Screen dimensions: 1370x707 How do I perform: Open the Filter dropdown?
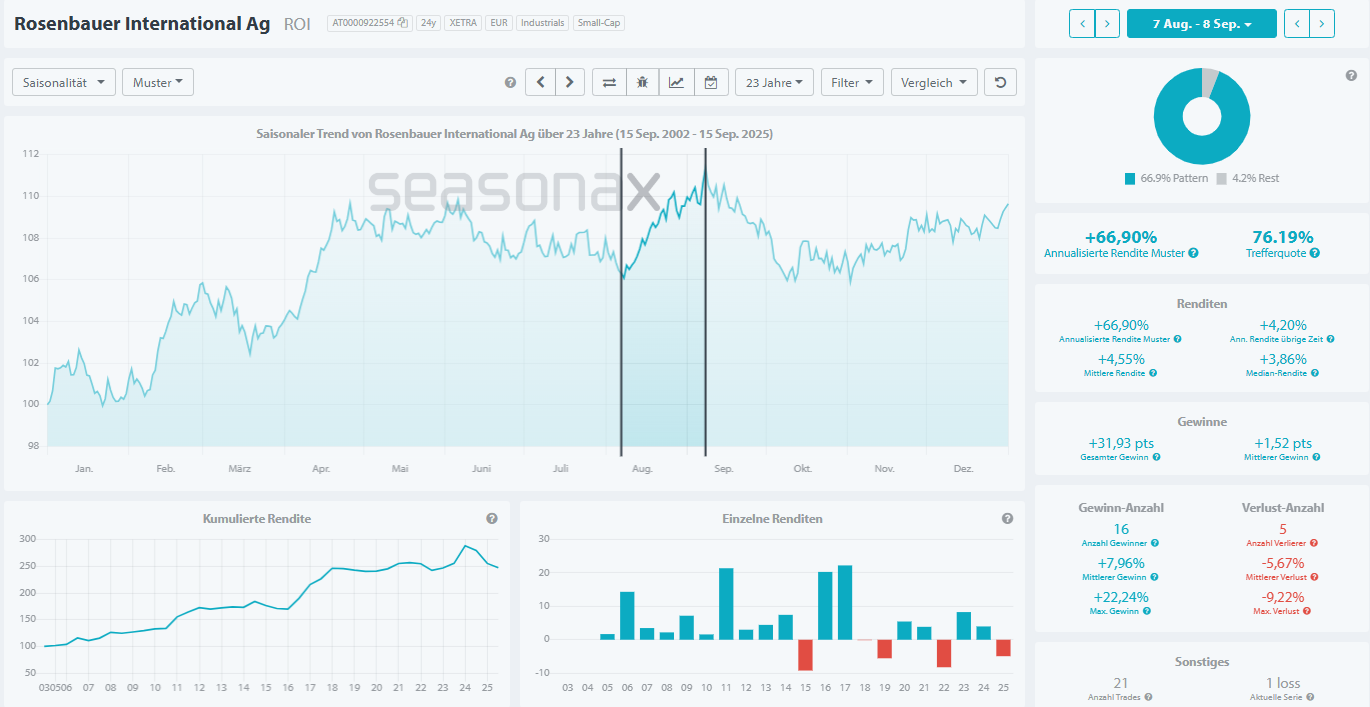pyautogui.click(x=853, y=82)
